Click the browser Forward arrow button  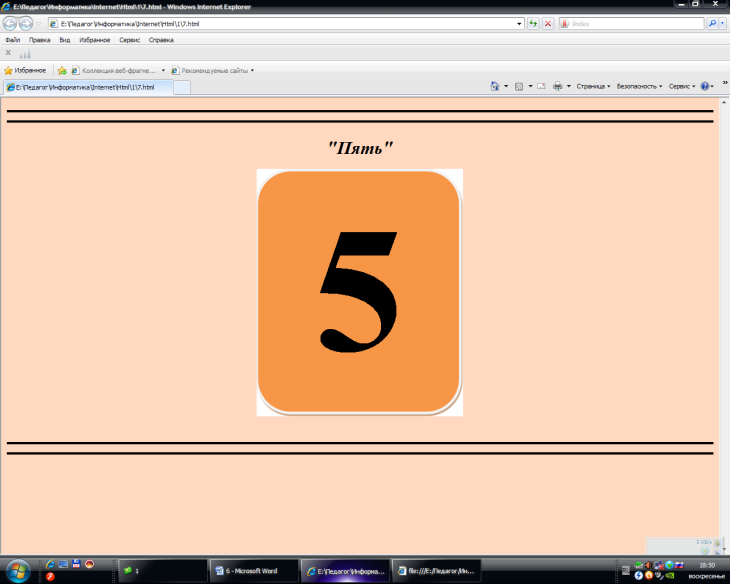[26, 23]
